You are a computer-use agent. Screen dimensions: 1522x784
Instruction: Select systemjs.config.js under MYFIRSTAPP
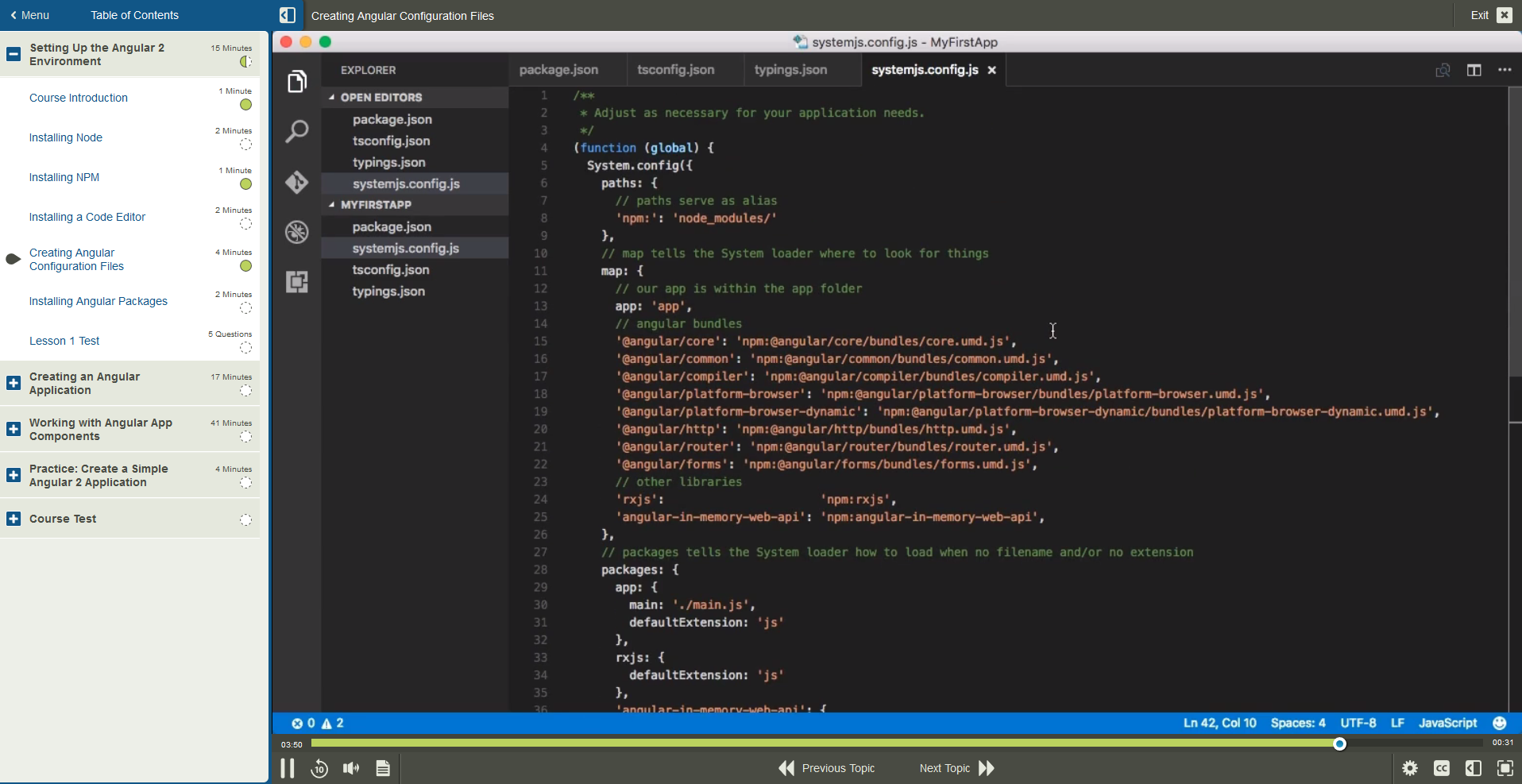coord(407,248)
